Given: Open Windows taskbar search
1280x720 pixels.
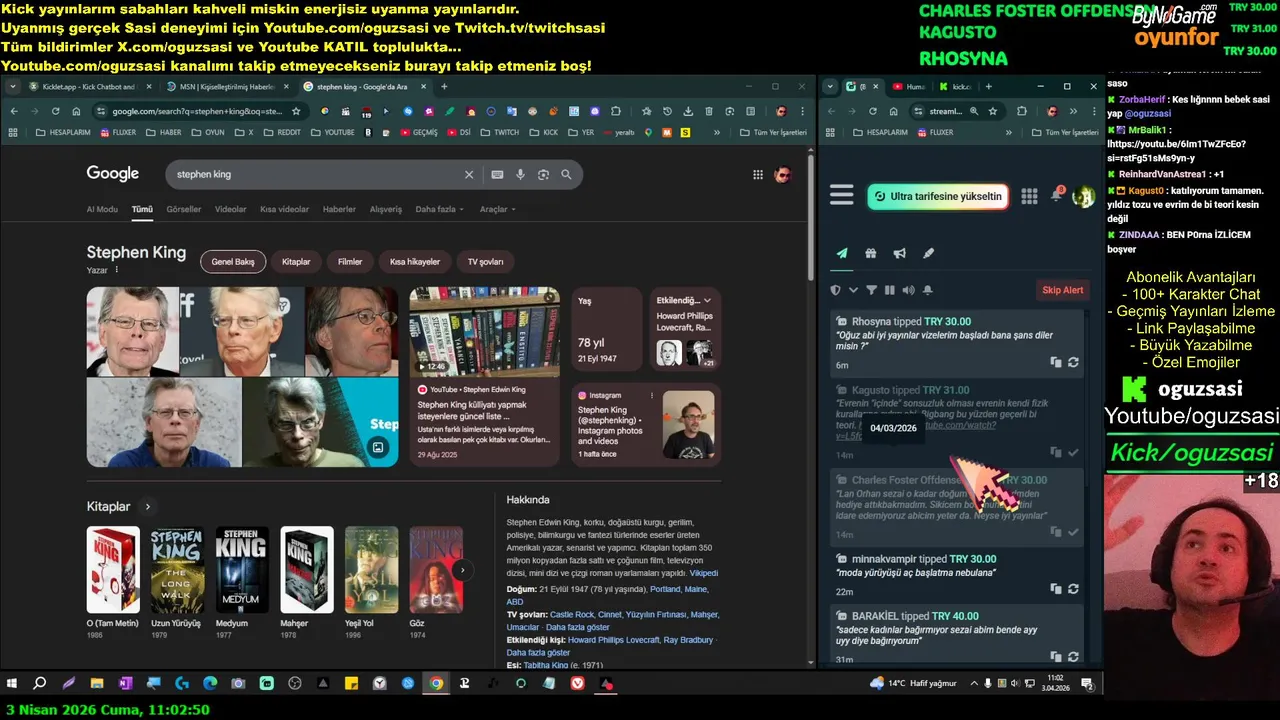Looking at the screenshot, I should [40, 683].
